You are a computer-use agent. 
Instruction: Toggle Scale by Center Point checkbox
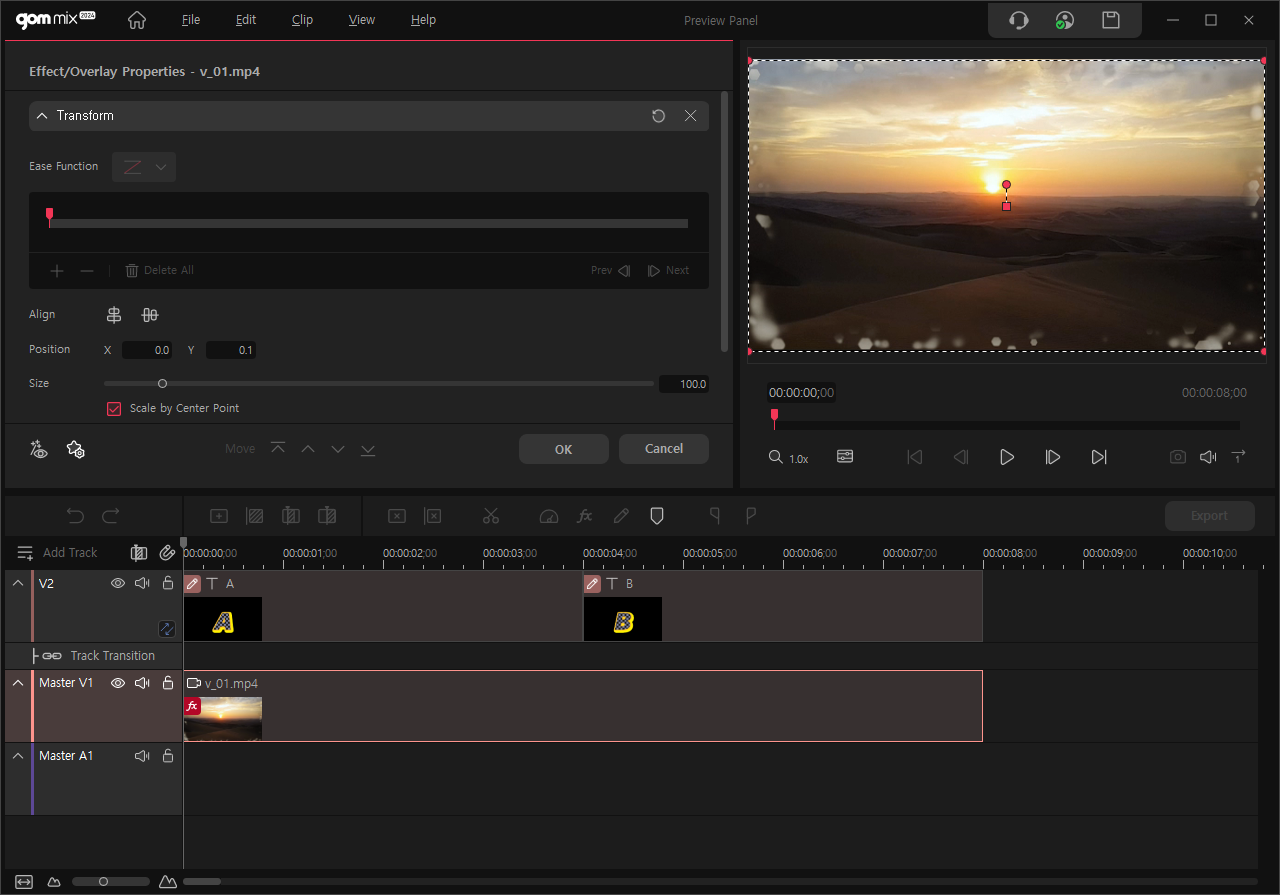[114, 408]
